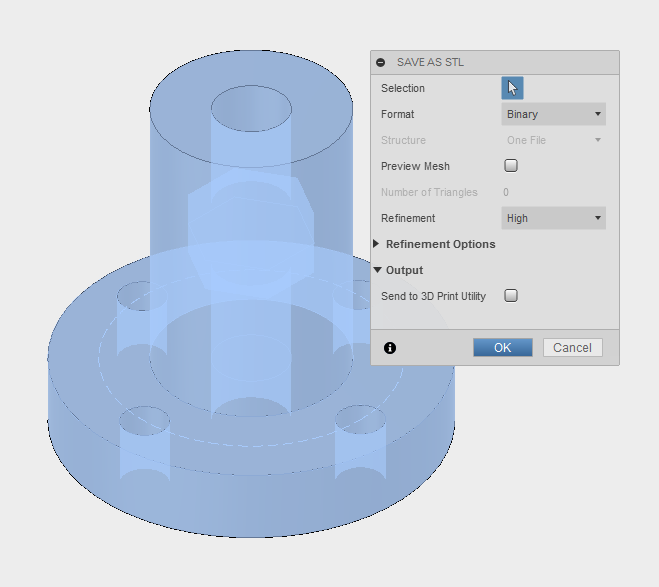Click the Refinement label

pyautogui.click(x=408, y=218)
